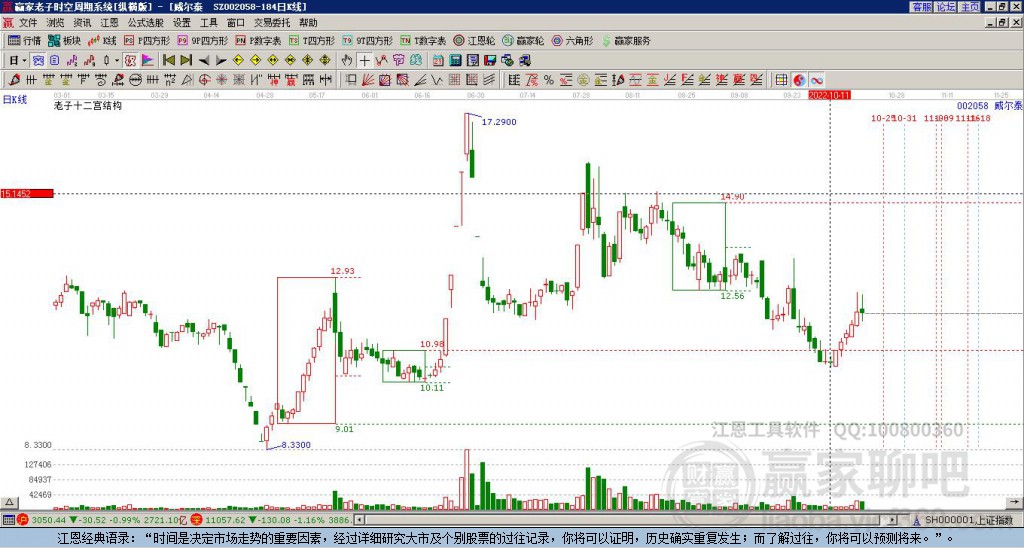Click the 11057.62 index value in status bar
This screenshot has width=1024, height=548.
225,520
